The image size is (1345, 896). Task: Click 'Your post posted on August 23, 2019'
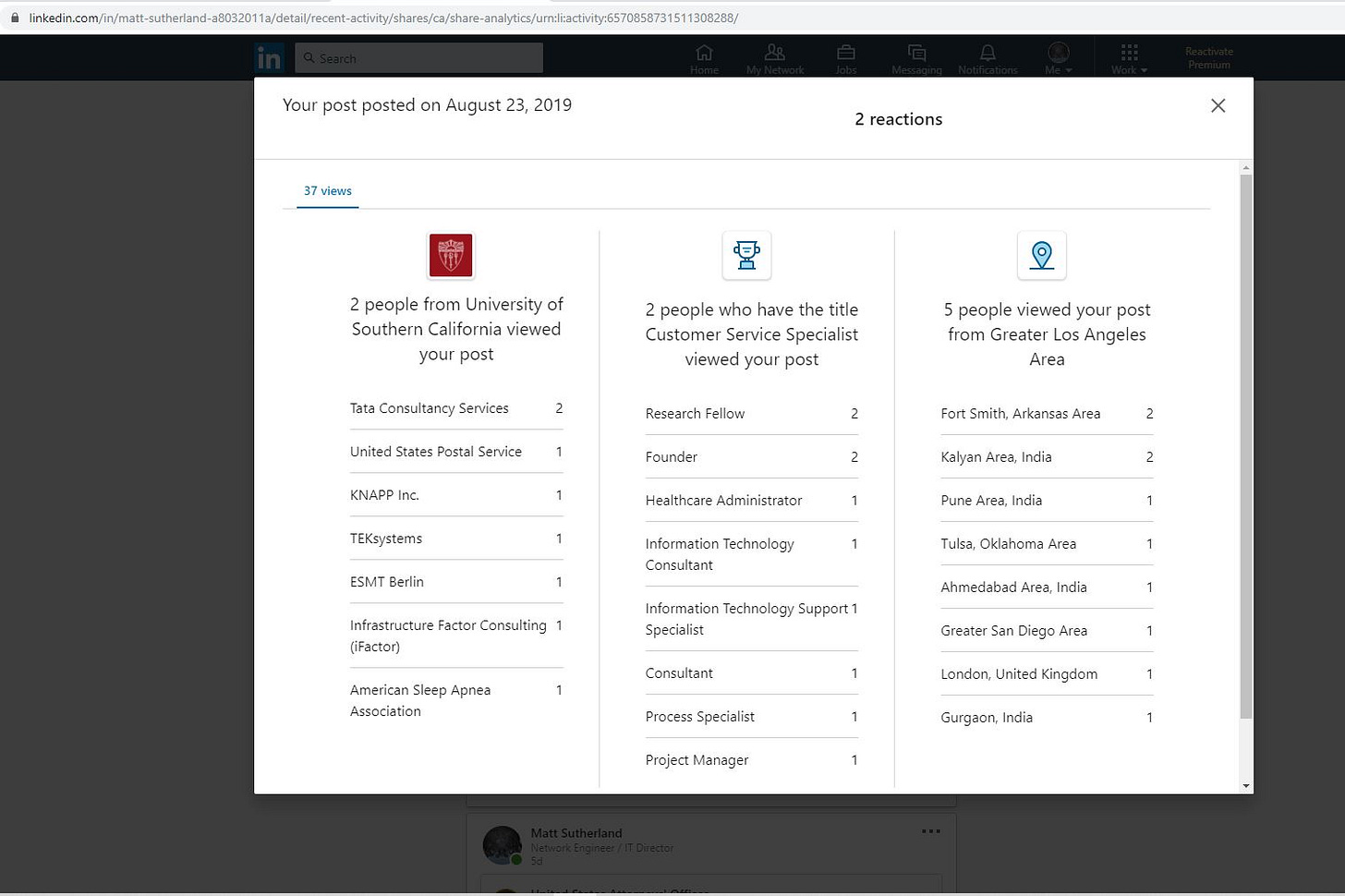coord(427,105)
